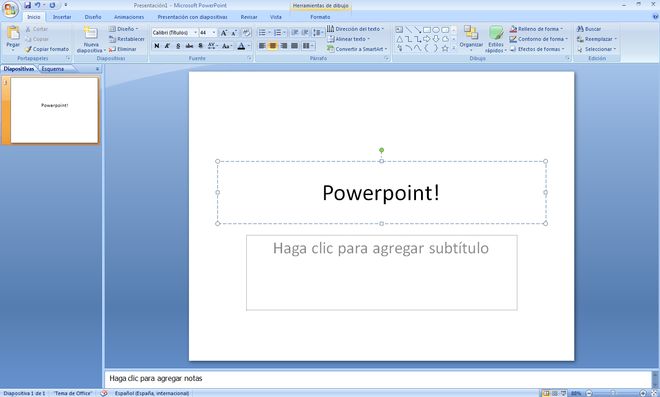This screenshot has width=660, height=397.
Task: Open Dirección del texto dropdown
Action: (356, 29)
